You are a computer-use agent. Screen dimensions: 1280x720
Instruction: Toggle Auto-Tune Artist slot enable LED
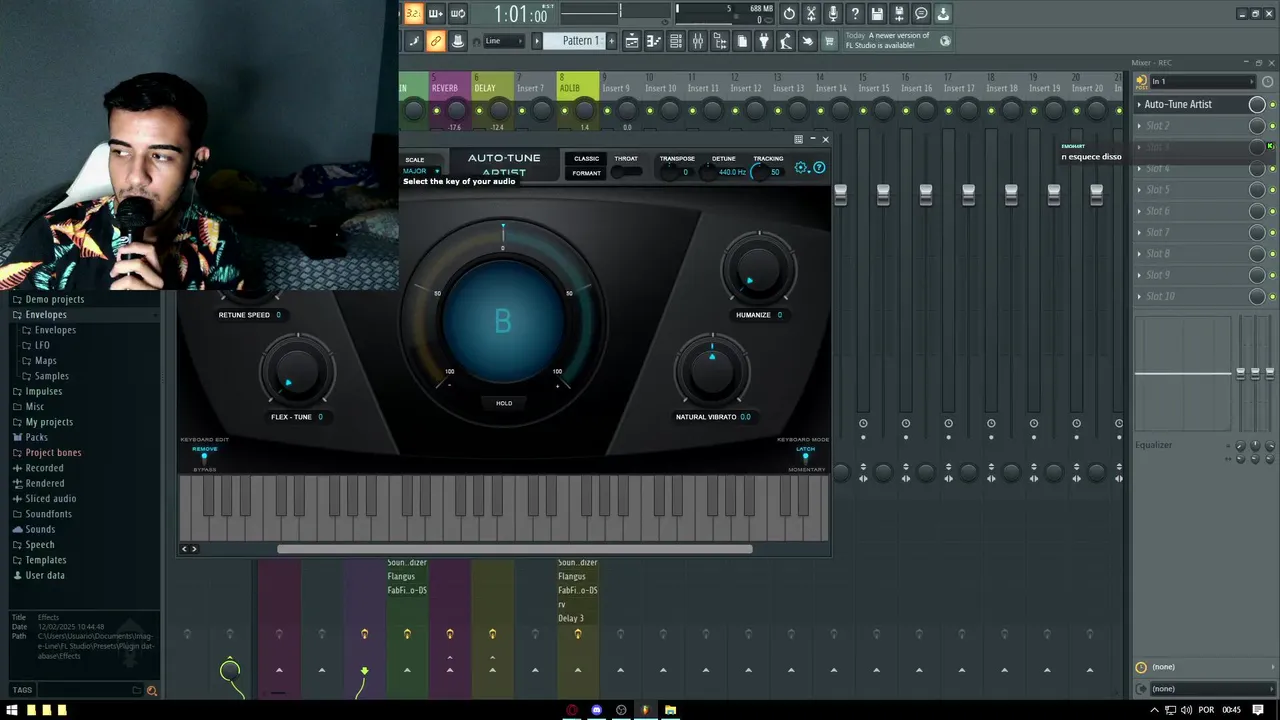(x=1272, y=104)
